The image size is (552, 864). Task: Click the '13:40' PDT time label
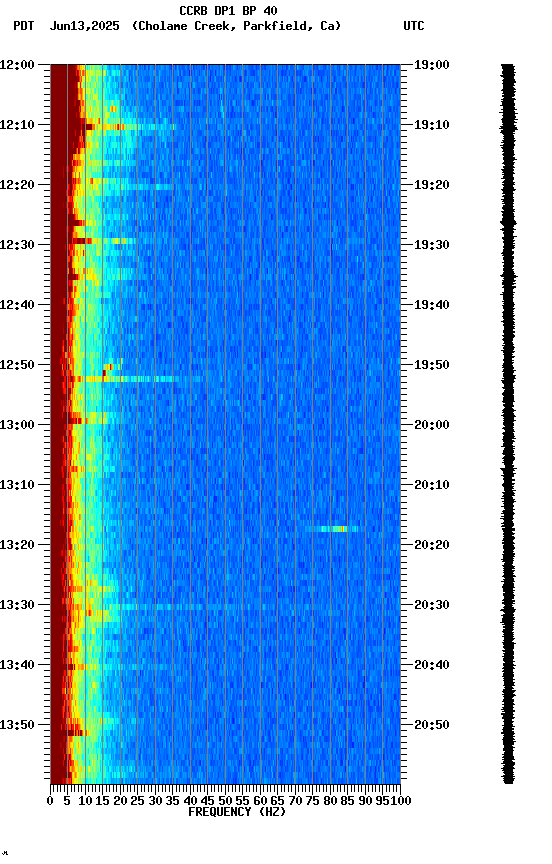[x=17, y=665]
